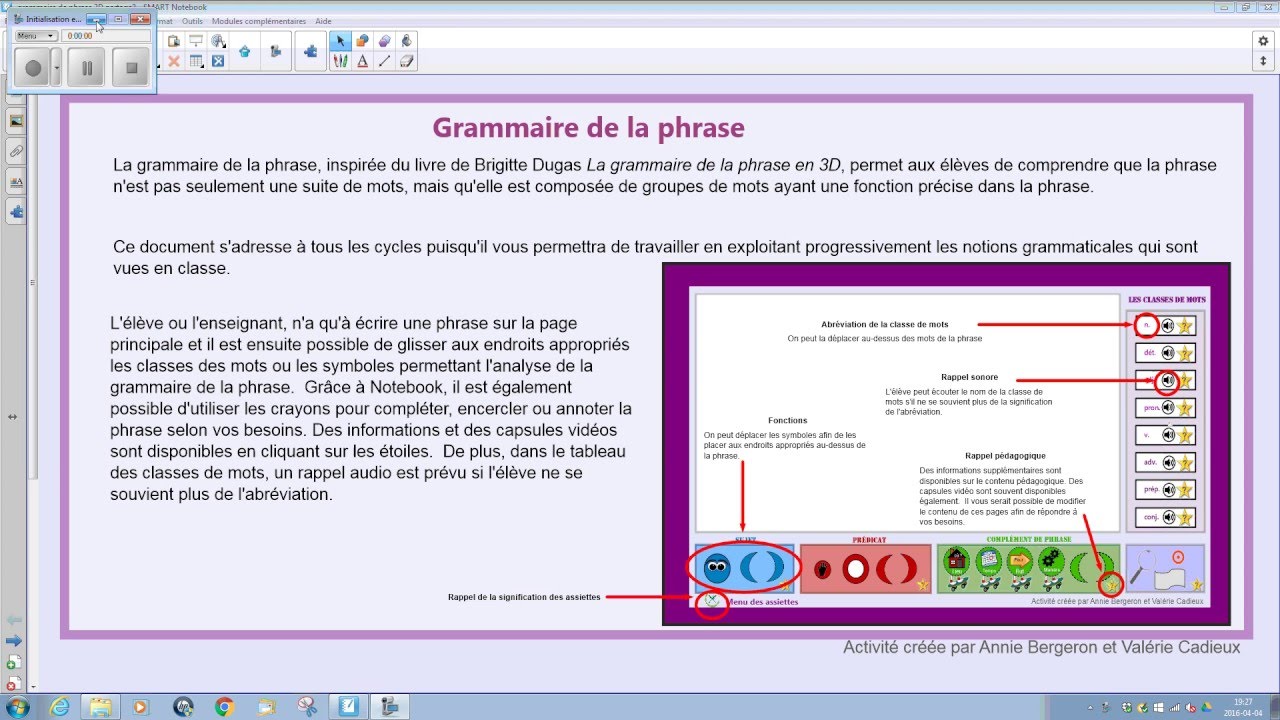This screenshot has height=720, width=1280.
Task: Click the purple tool beside Shapes
Action: [384, 41]
